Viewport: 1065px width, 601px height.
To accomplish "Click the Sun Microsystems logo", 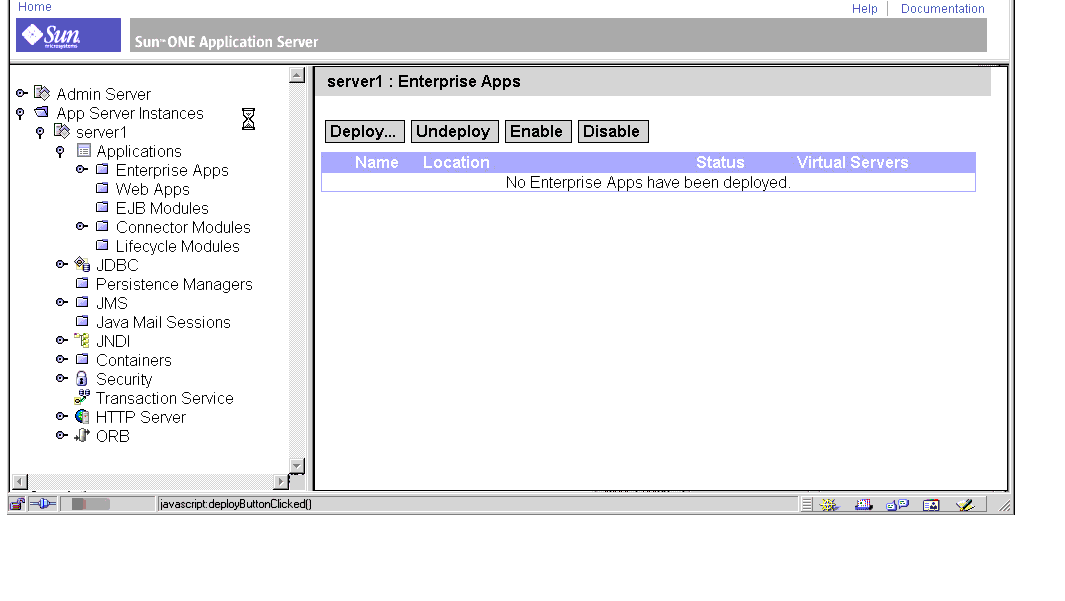I will pos(68,35).
